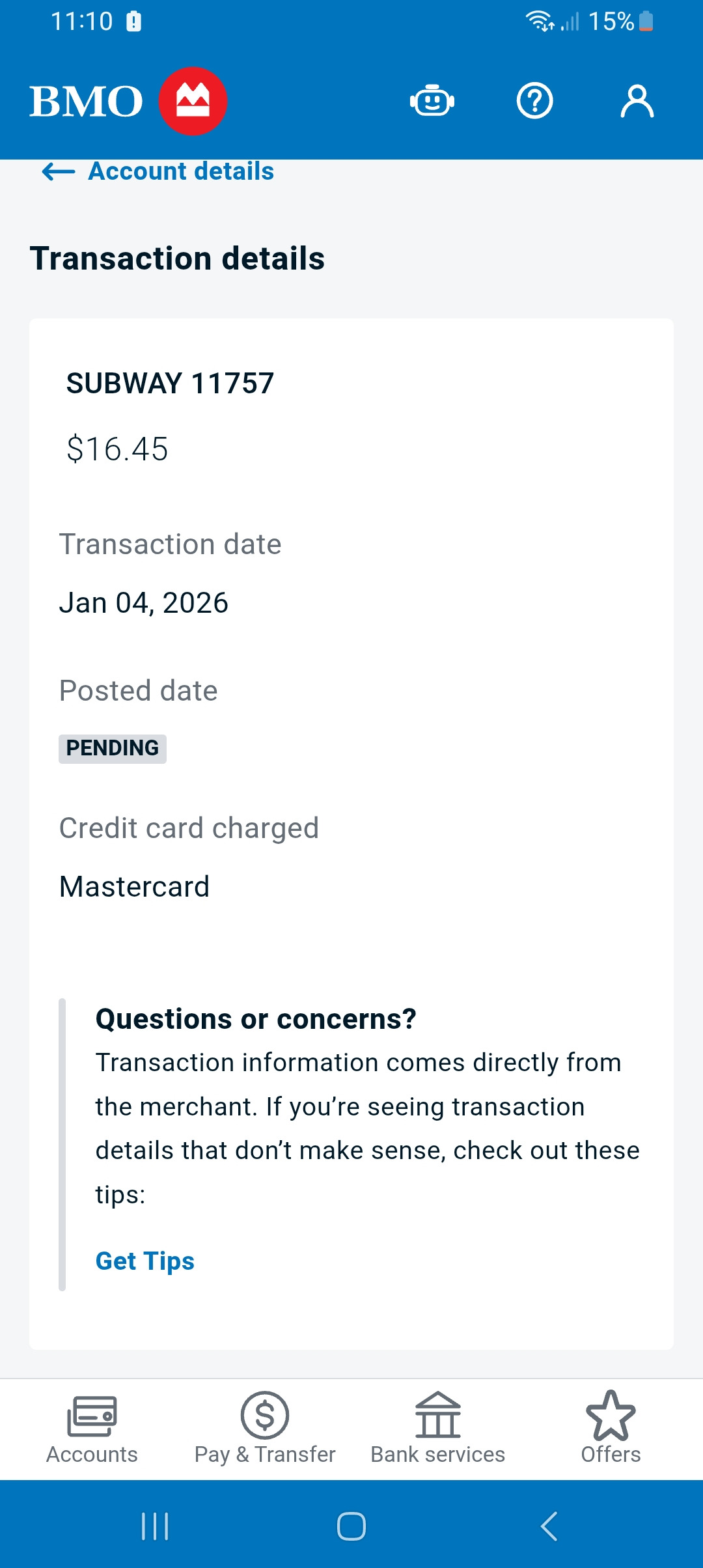
Task: Open the BMO chatbot assistant icon
Action: click(x=432, y=101)
